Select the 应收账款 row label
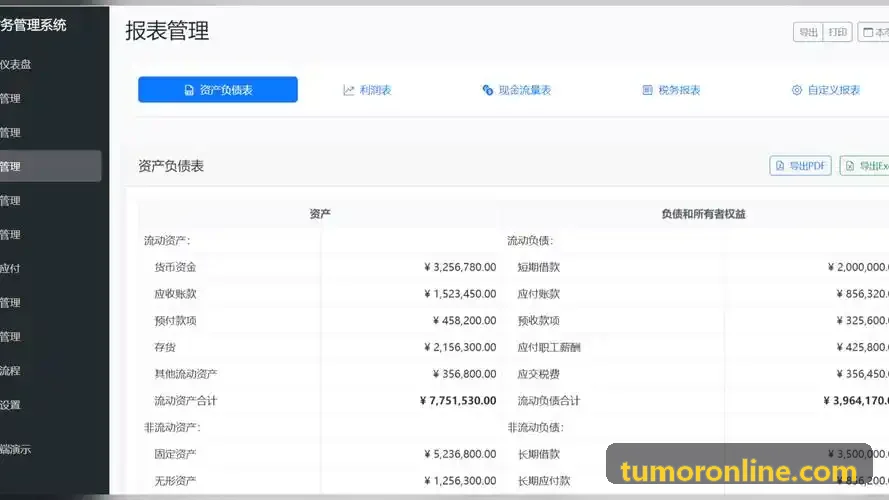889x500 pixels. (175, 294)
